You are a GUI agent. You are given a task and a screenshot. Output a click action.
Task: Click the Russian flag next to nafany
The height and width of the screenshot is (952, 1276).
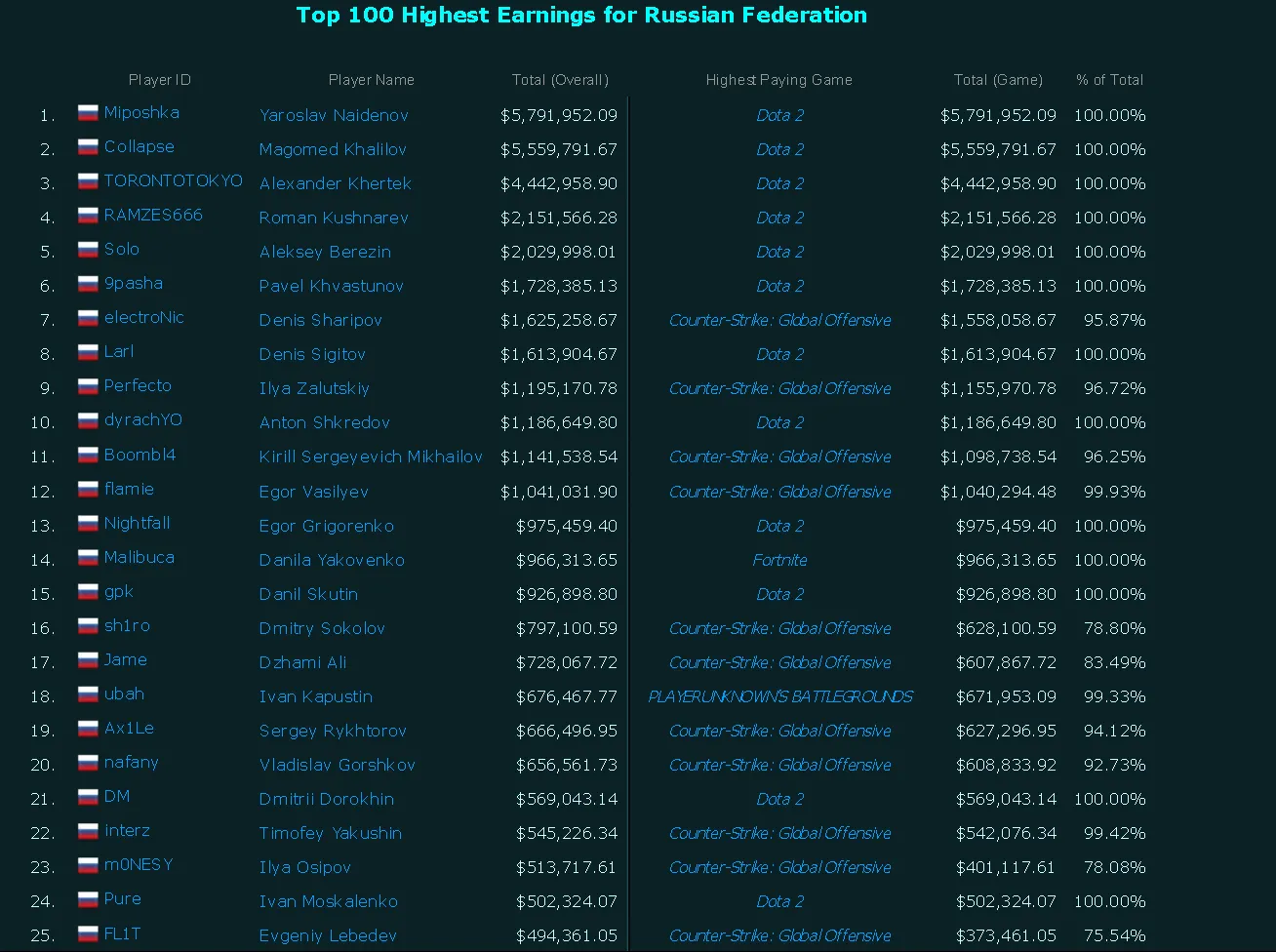click(88, 763)
